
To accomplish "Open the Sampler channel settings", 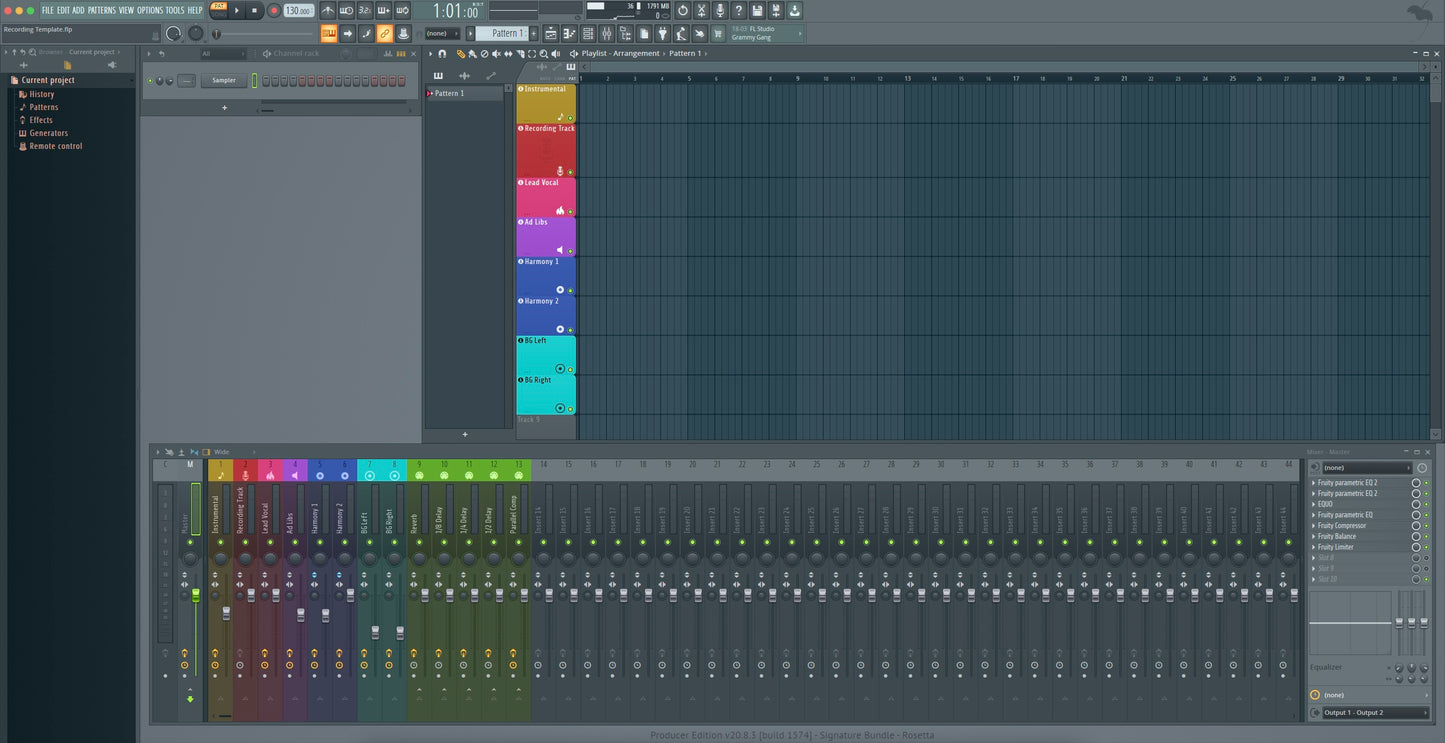I will [x=223, y=80].
